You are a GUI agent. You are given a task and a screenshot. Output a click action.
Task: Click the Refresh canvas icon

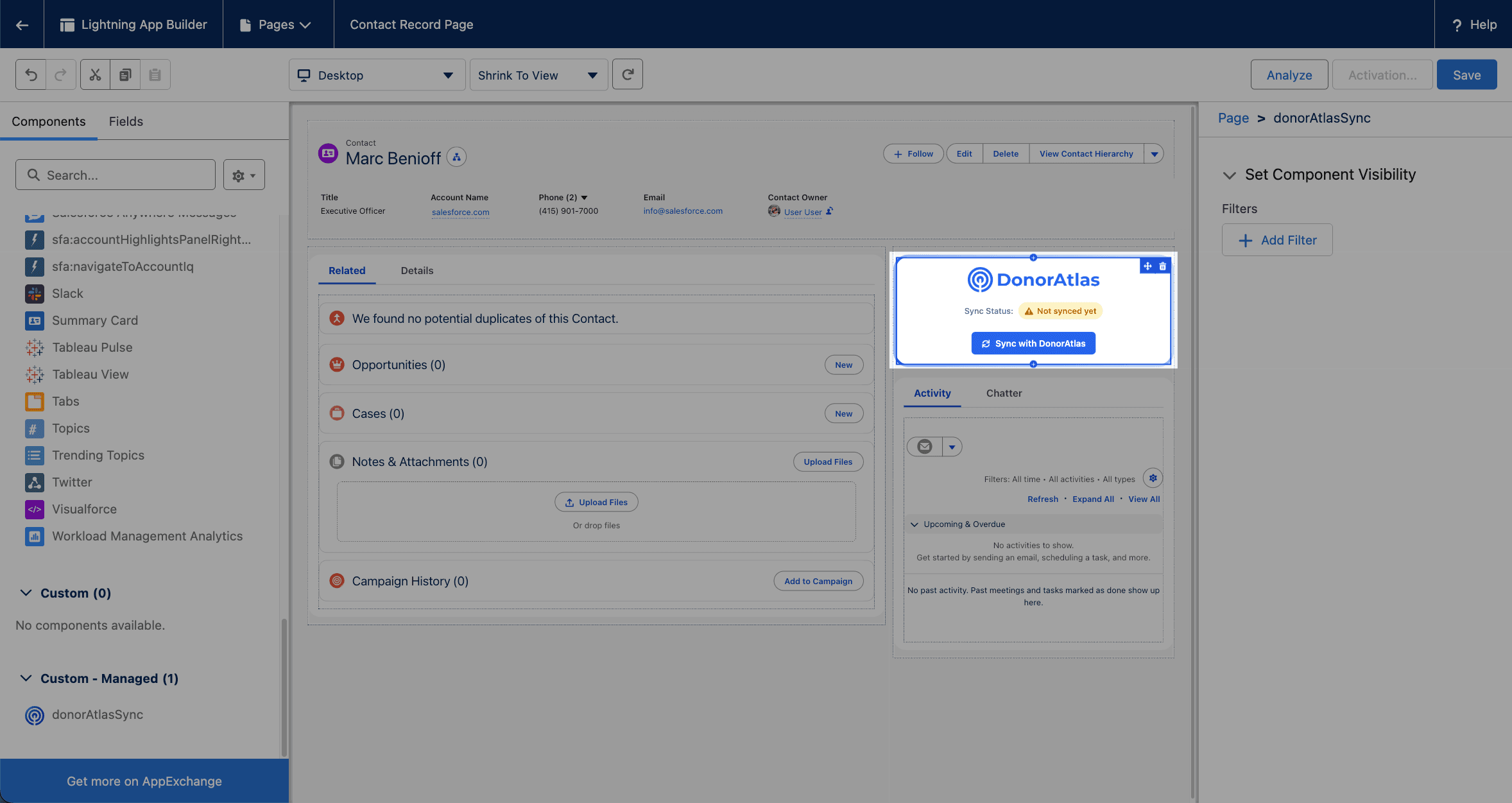click(x=627, y=74)
